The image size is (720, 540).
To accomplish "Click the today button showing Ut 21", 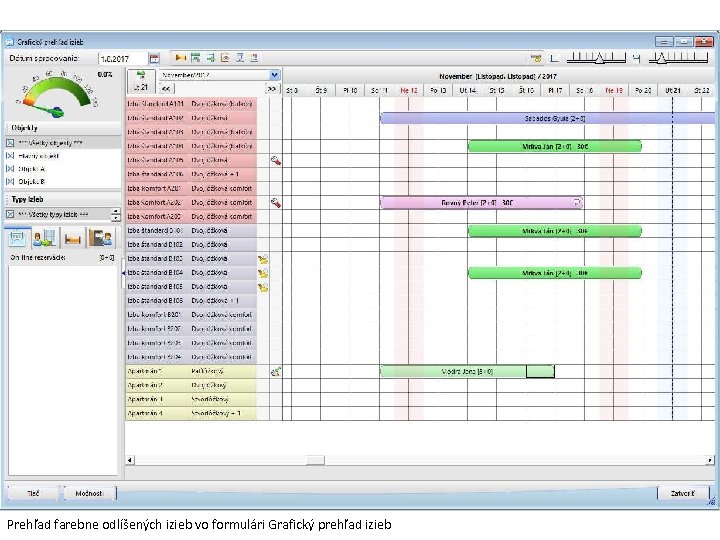I will [x=141, y=81].
